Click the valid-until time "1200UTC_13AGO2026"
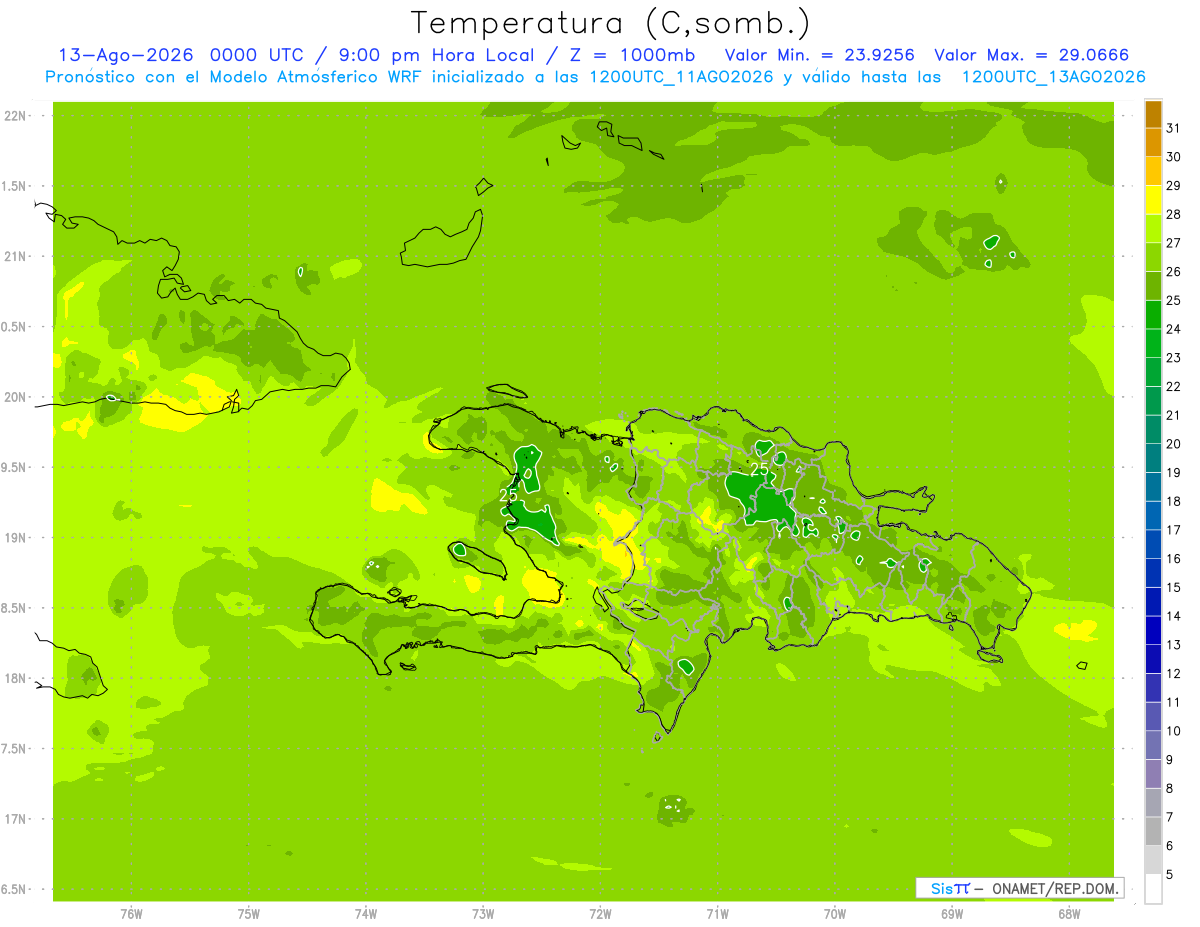The height and width of the screenshot is (927, 1200). pyautogui.click(x=1053, y=77)
